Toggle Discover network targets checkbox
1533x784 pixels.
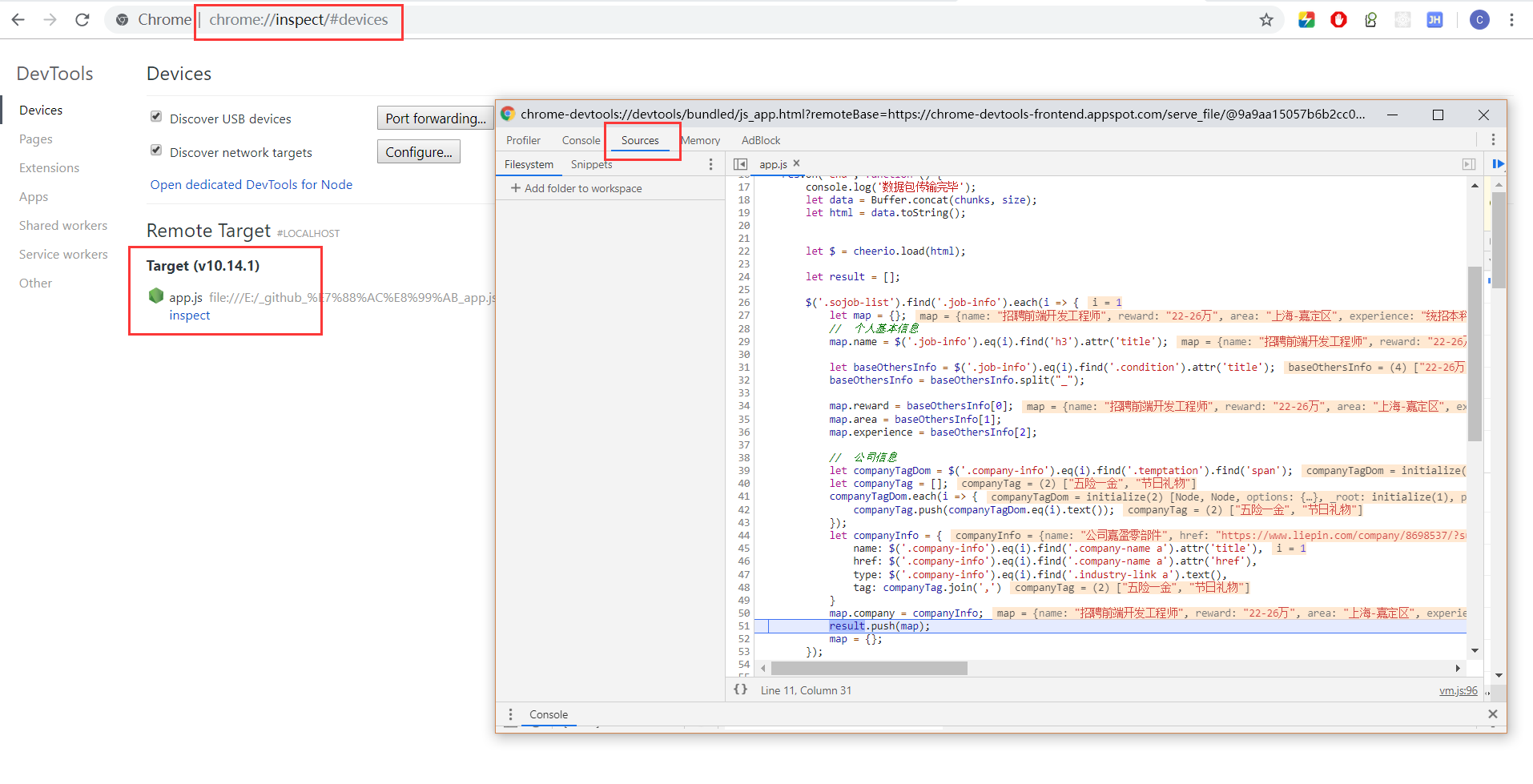156,151
